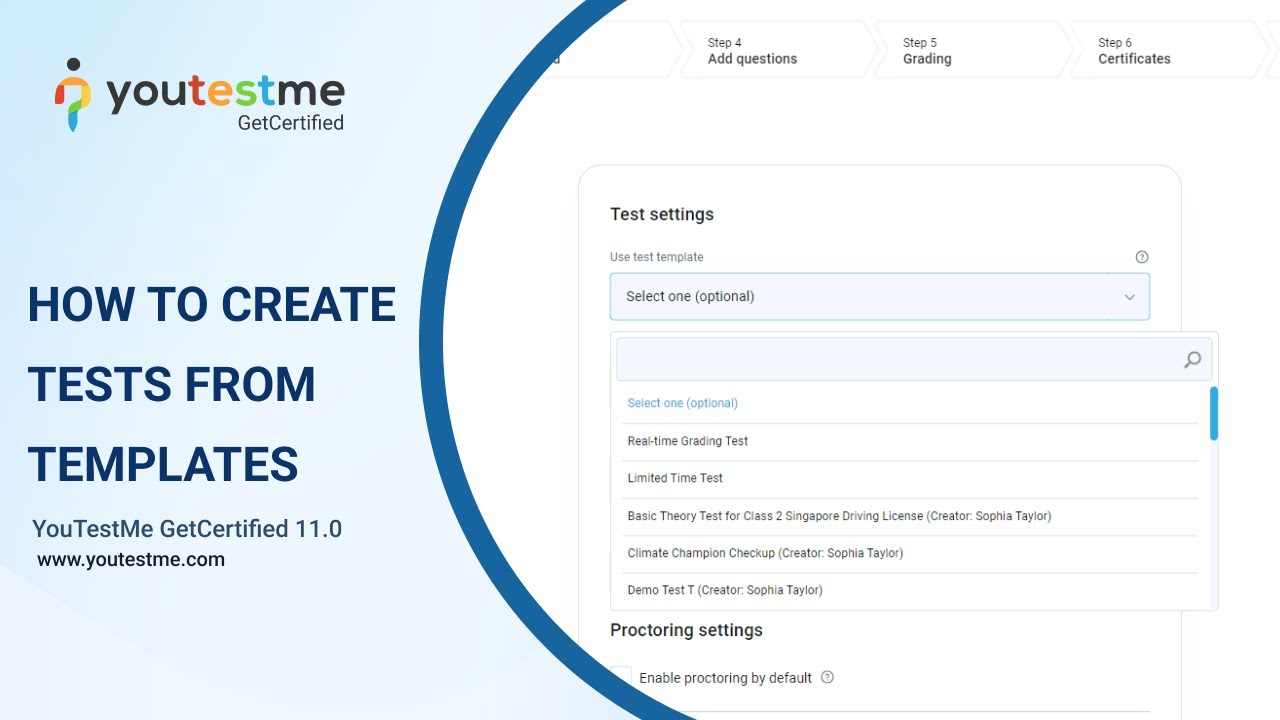Select Limited Time Test template
The image size is (1280, 720).
coord(910,478)
